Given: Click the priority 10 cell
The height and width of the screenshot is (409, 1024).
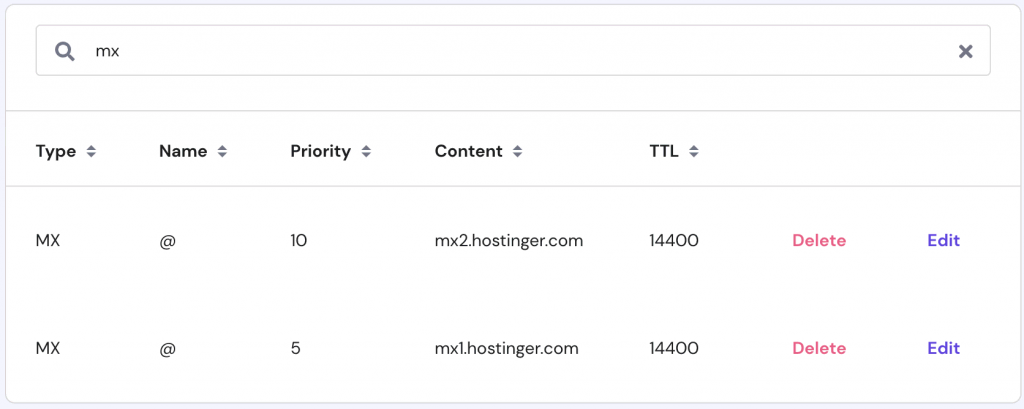Looking at the screenshot, I should coord(299,241).
